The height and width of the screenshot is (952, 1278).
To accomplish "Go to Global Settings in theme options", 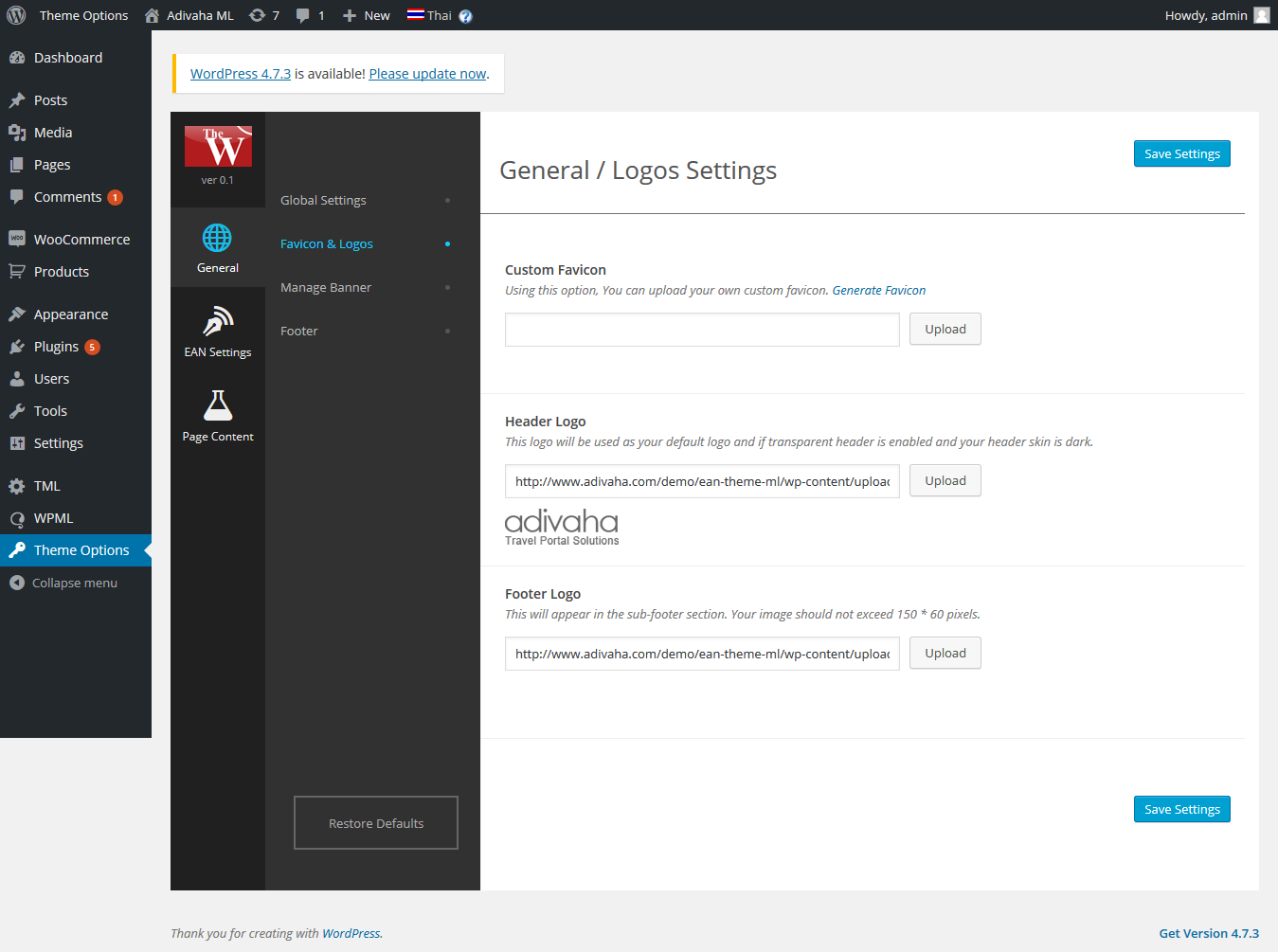I will [x=323, y=200].
